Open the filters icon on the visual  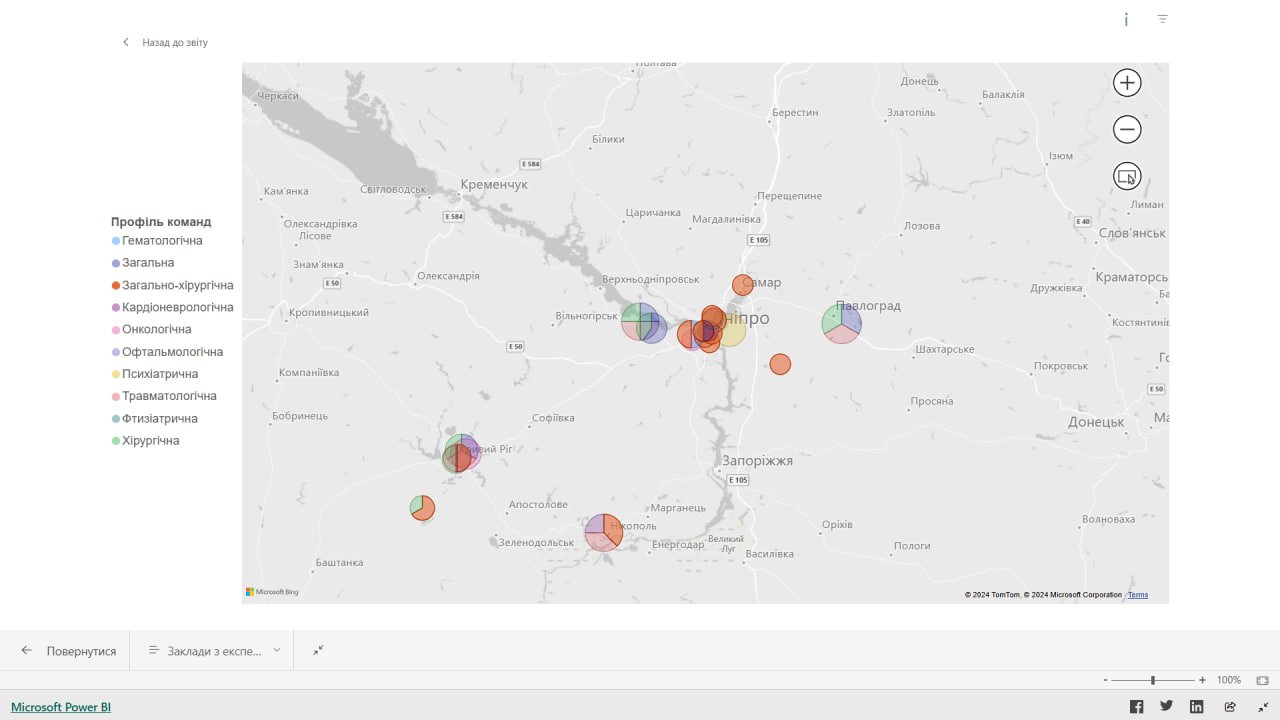click(1162, 19)
